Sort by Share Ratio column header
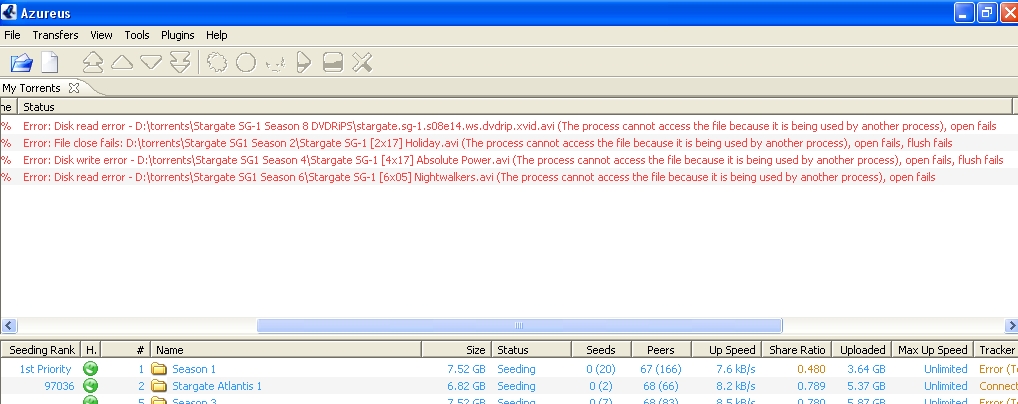This screenshot has height=404, width=1018. [797, 349]
